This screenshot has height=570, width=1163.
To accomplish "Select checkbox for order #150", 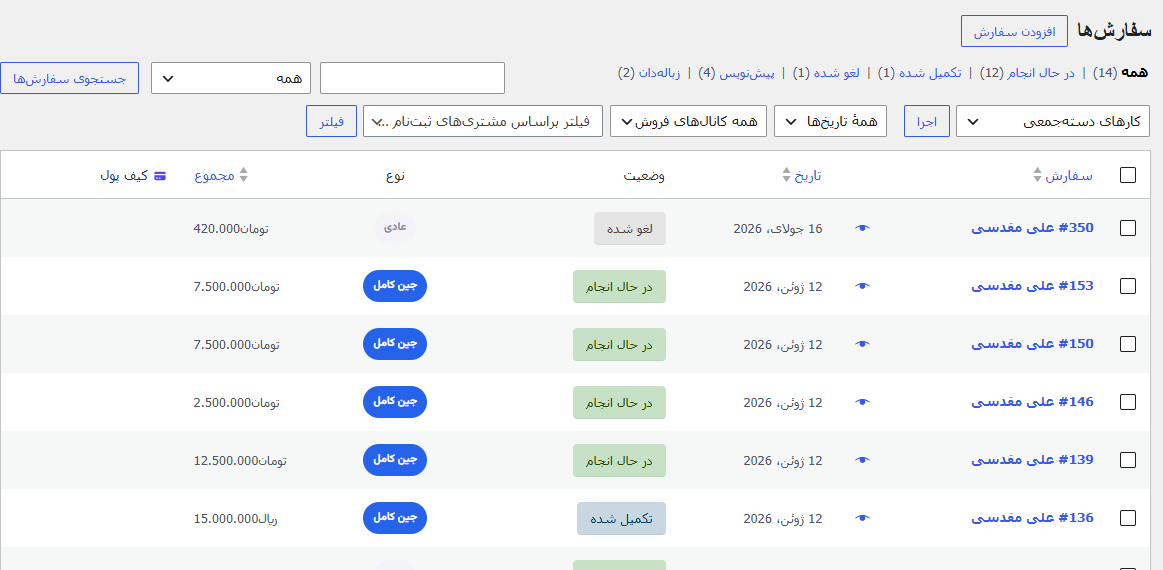I will coord(1127,344).
